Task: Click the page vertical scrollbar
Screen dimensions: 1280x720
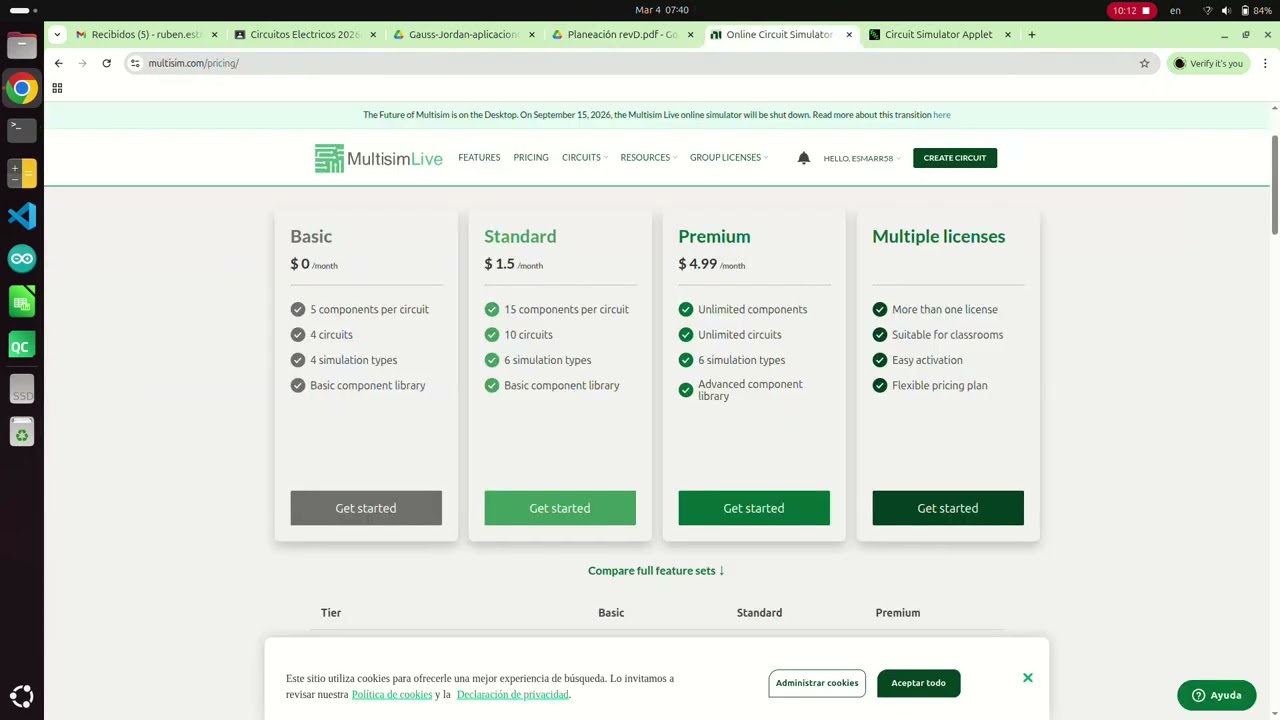Action: 1275,185
